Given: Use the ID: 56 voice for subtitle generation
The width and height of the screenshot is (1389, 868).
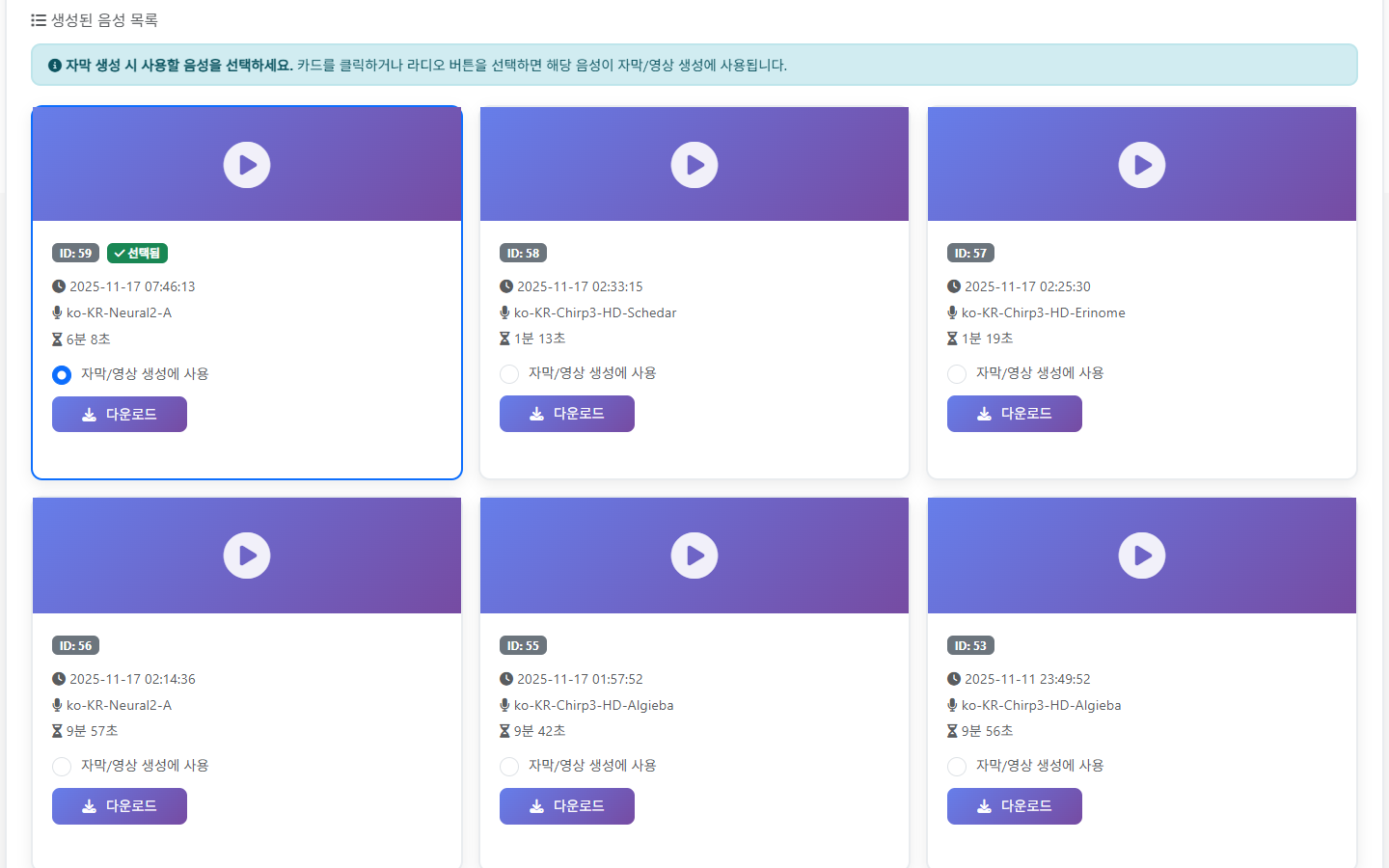Looking at the screenshot, I should (62, 767).
